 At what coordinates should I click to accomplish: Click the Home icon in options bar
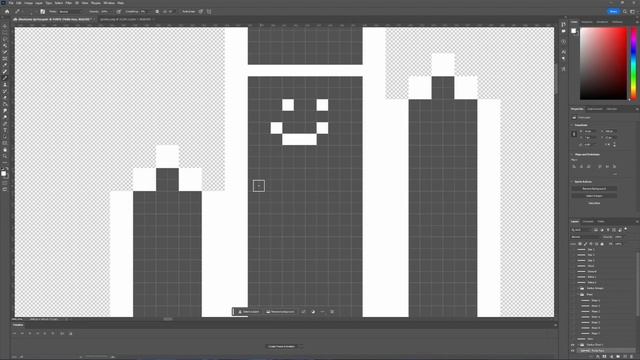click(x=7, y=11)
